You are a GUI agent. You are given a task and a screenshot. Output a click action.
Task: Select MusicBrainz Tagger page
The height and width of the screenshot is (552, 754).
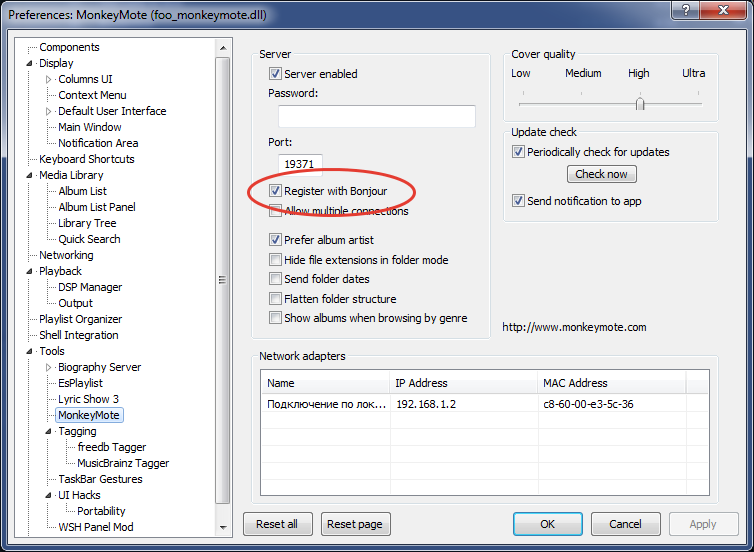click(x=123, y=463)
